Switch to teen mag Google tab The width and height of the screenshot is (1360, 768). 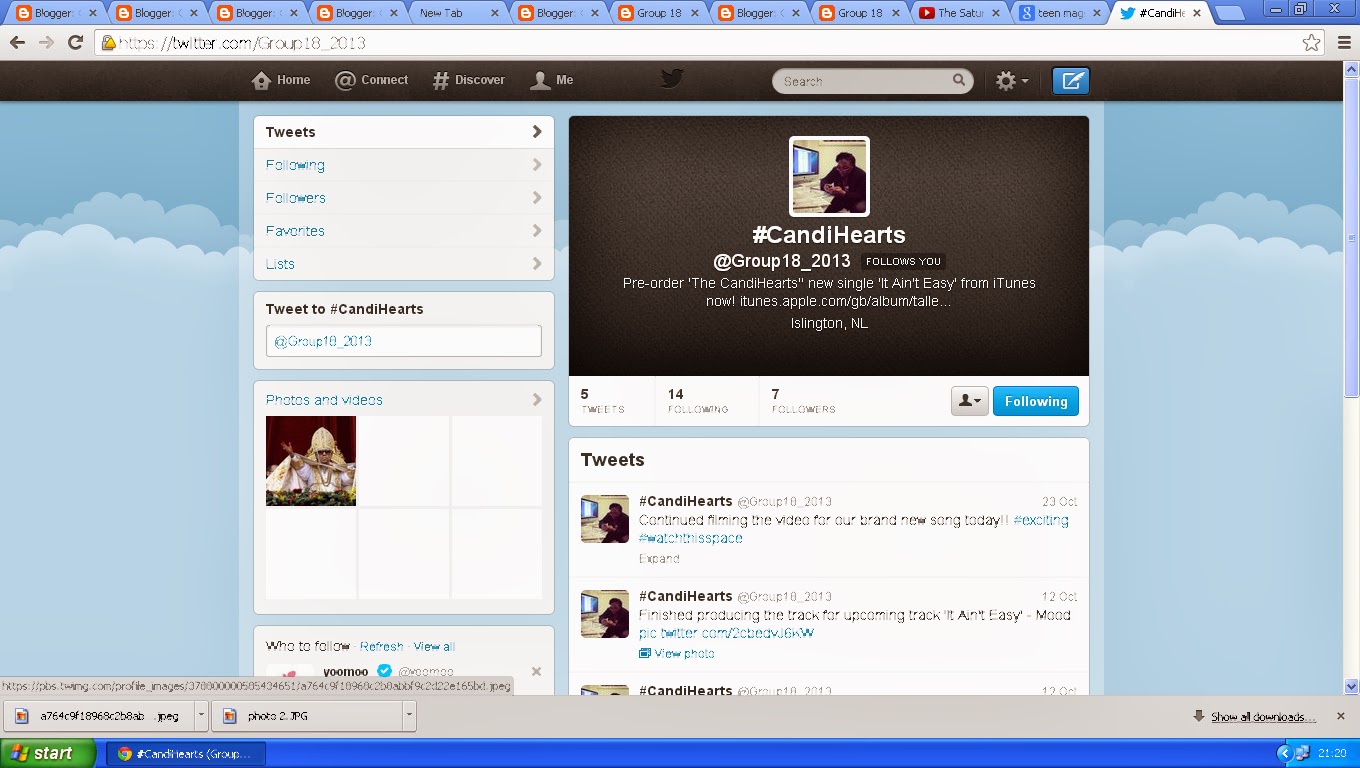click(1057, 13)
